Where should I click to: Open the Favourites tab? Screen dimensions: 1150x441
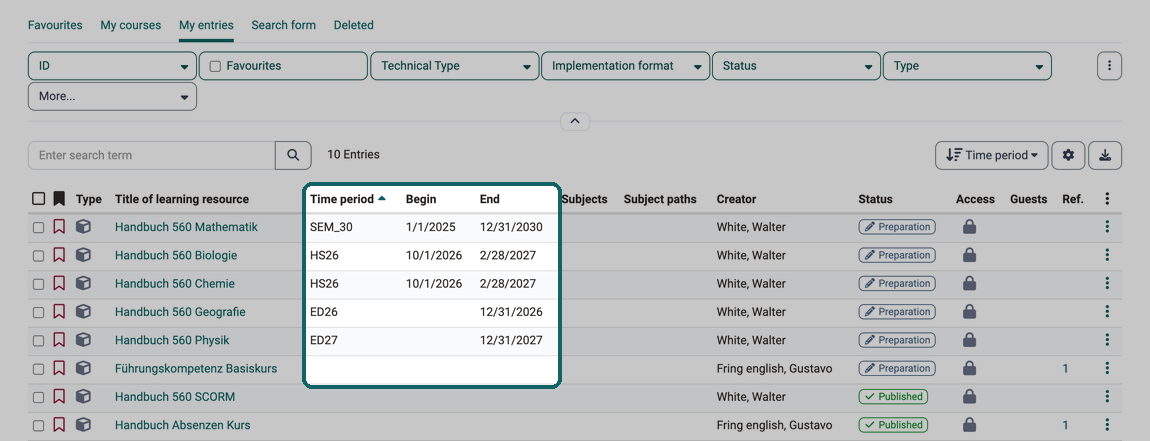55,25
